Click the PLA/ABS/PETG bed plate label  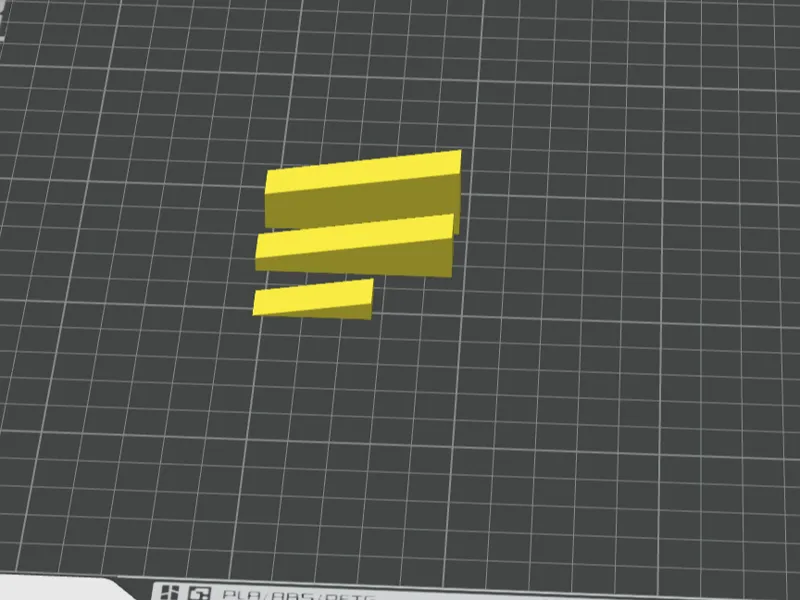pos(299,595)
